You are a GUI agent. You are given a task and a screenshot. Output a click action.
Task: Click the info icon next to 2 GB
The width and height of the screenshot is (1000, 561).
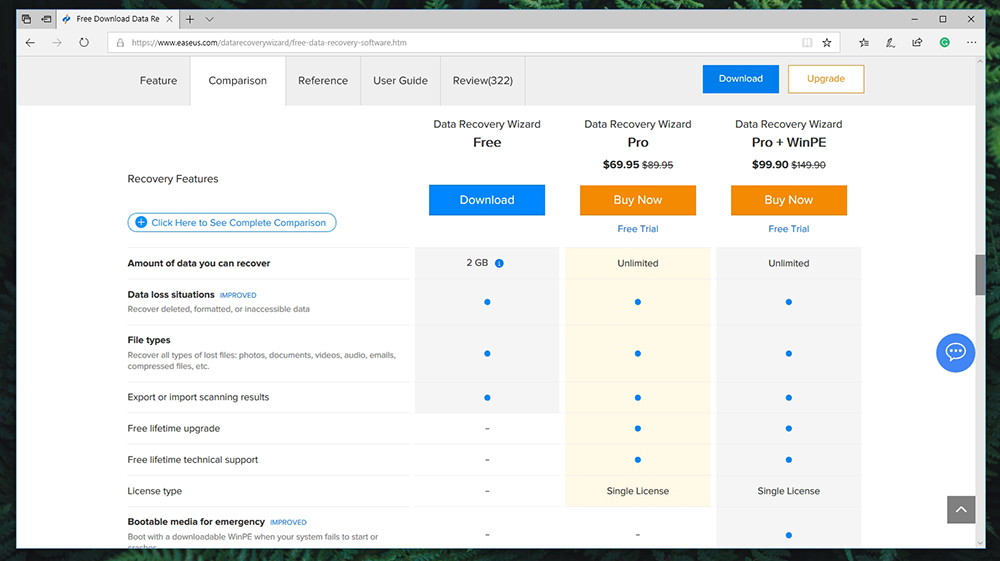(499, 263)
